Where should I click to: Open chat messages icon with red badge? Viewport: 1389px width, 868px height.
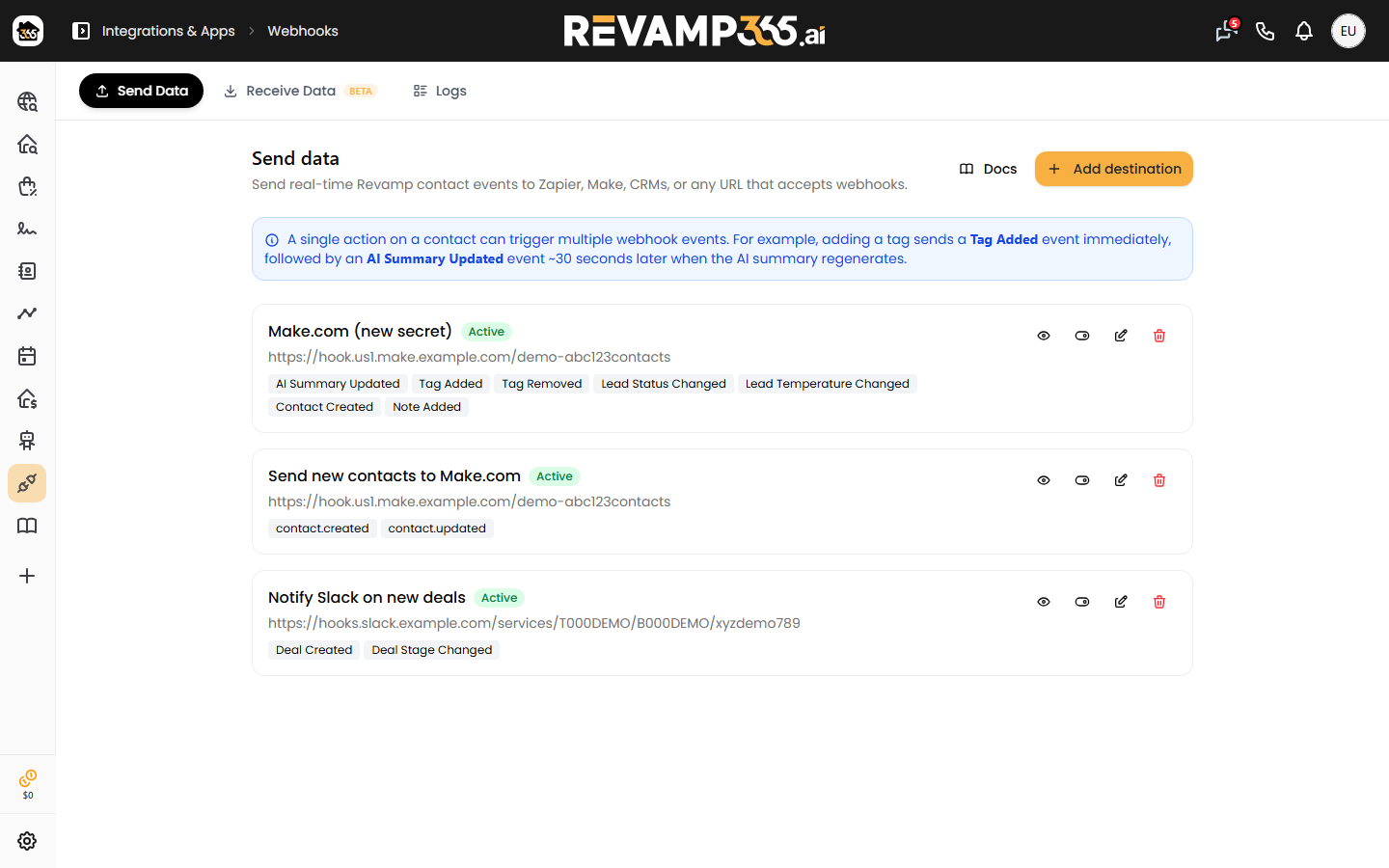click(1226, 31)
